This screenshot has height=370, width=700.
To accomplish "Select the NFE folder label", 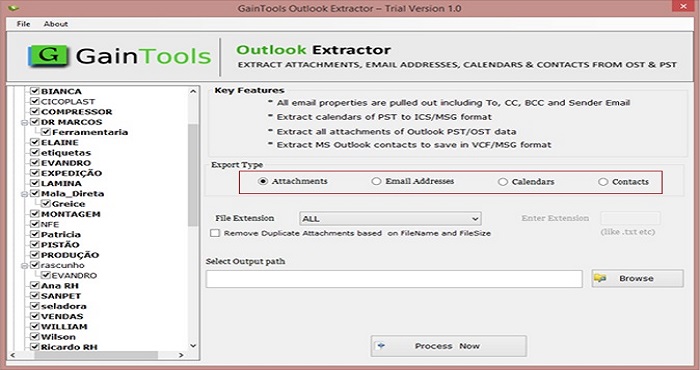I will [x=50, y=224].
